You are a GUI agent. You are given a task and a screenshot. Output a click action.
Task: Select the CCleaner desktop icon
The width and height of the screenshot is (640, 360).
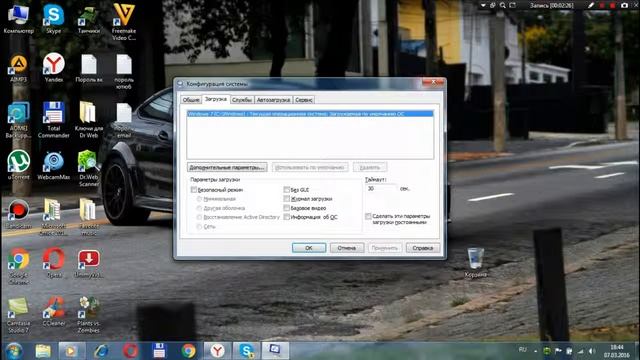click(x=53, y=311)
